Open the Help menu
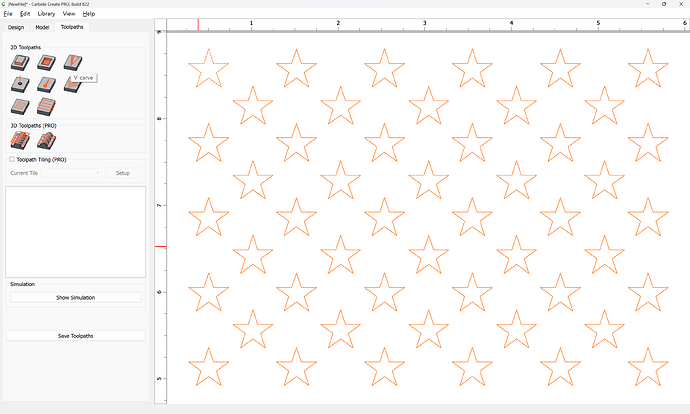 coord(89,14)
